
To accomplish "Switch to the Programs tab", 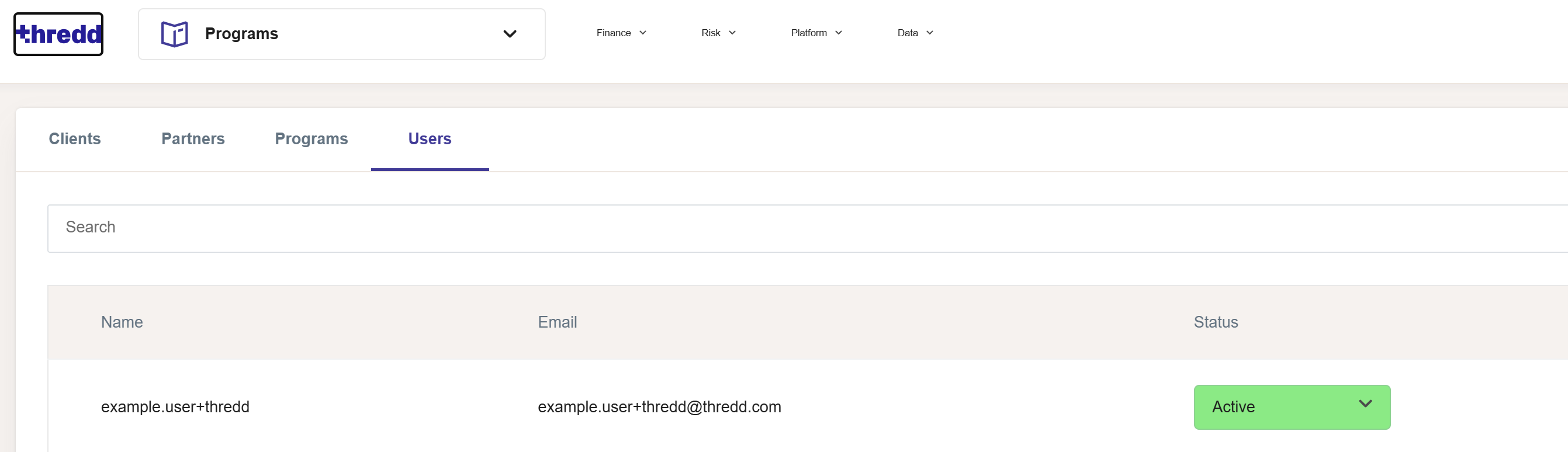I will pos(311,139).
